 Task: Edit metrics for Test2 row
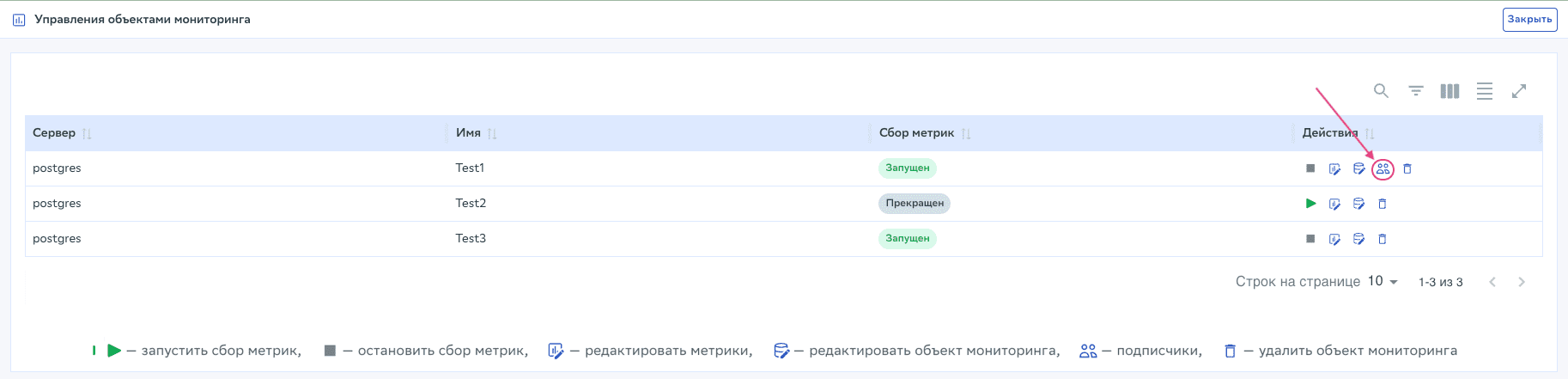[1334, 204]
